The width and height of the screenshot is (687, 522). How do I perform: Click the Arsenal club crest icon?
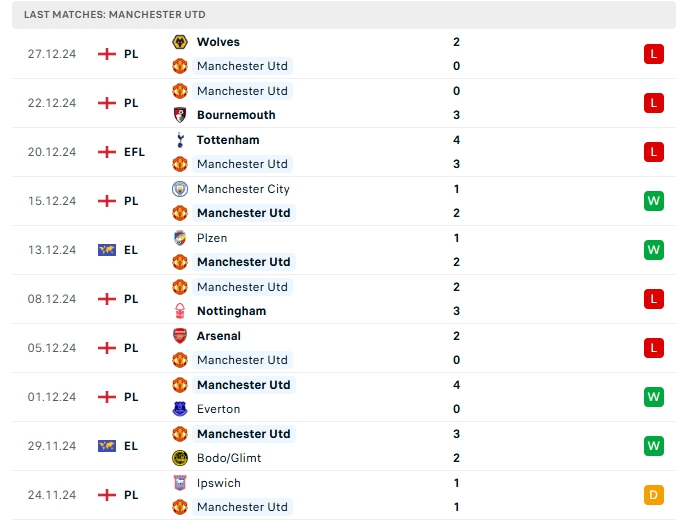[x=180, y=336]
